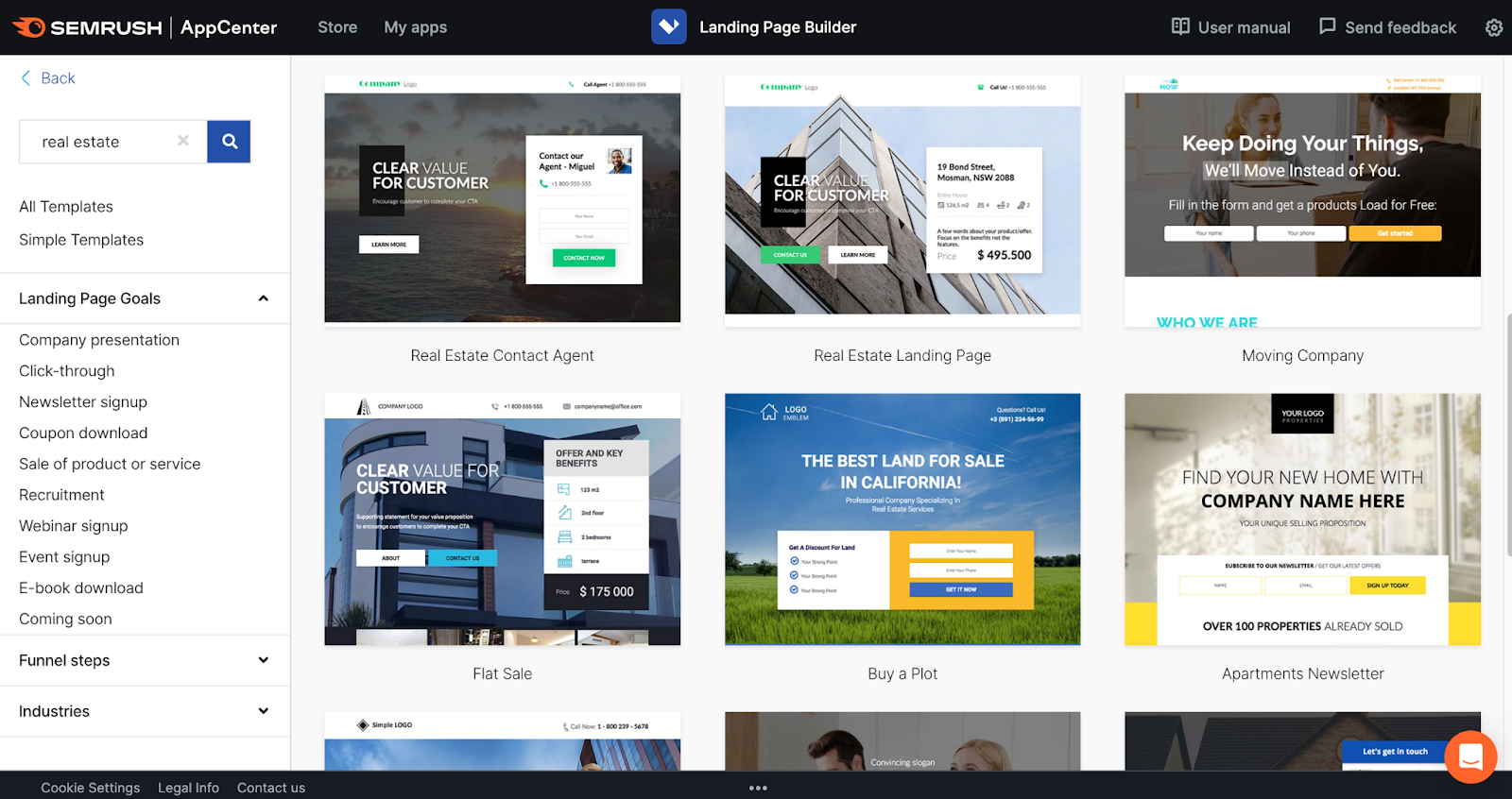The height and width of the screenshot is (799, 1512).
Task: Filter by E-book download goal
Action: point(81,587)
